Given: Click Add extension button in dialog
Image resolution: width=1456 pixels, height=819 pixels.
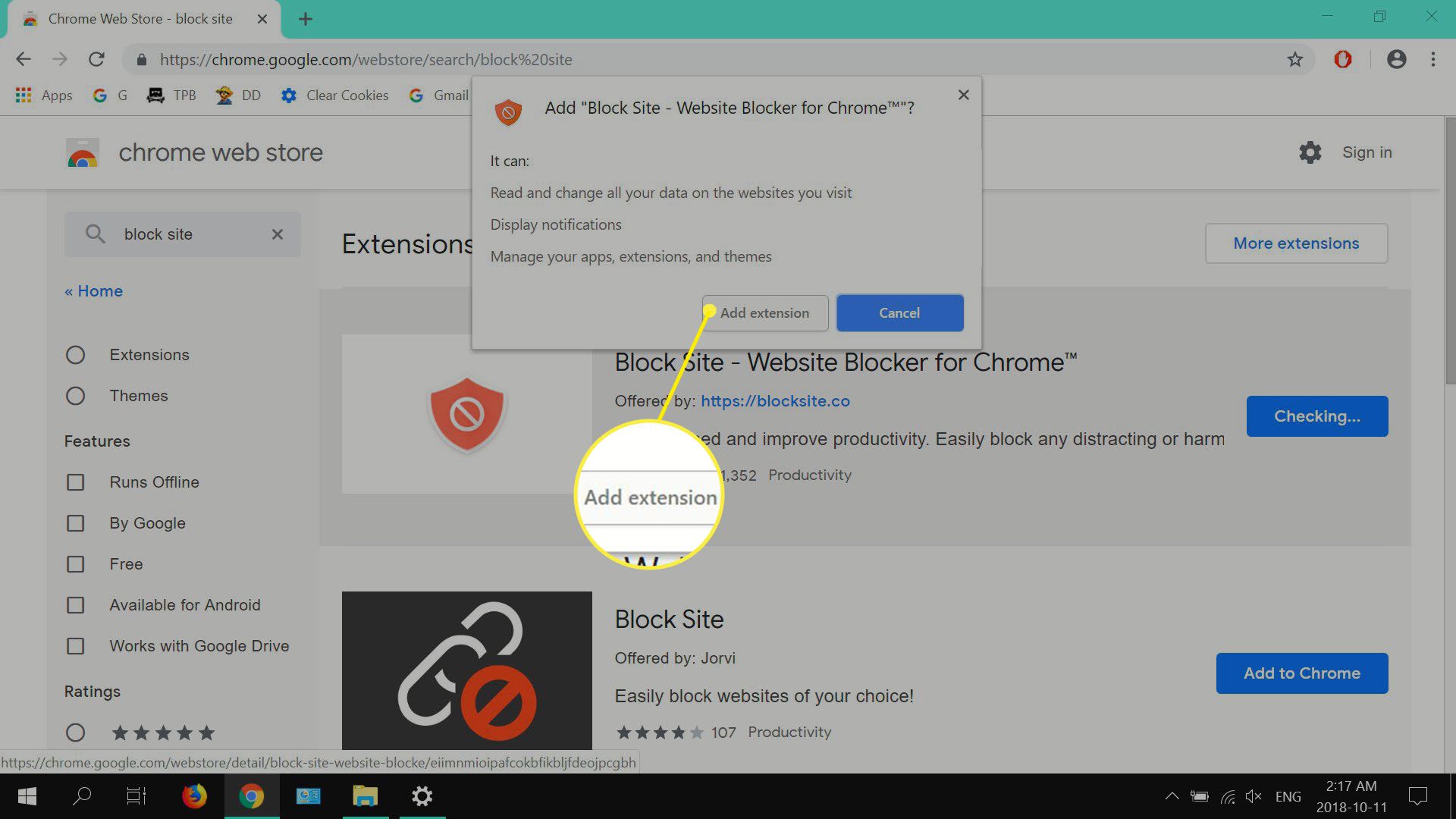Looking at the screenshot, I should pyautogui.click(x=765, y=313).
